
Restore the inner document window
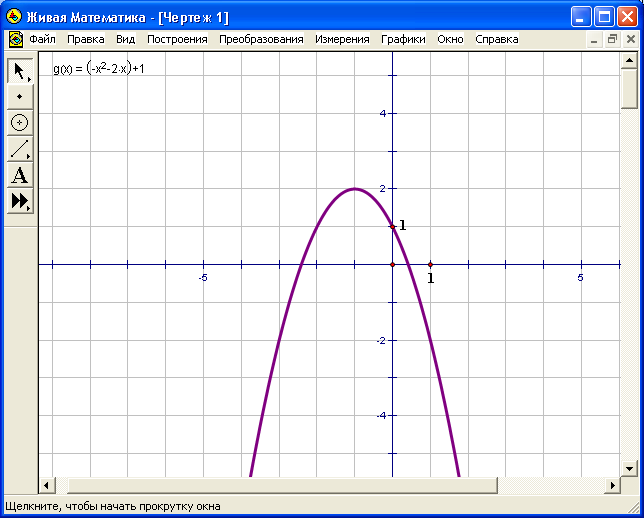tap(612, 40)
